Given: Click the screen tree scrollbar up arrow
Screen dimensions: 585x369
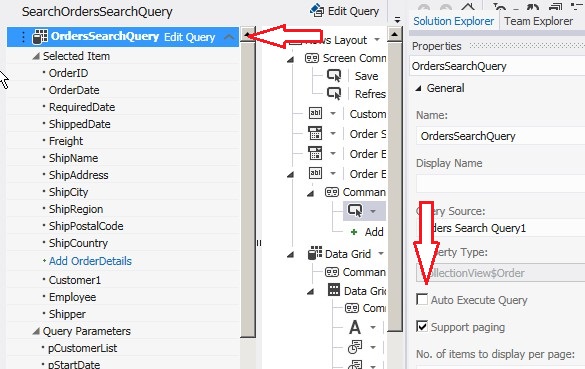Looking at the screenshot, I should pos(395,34).
